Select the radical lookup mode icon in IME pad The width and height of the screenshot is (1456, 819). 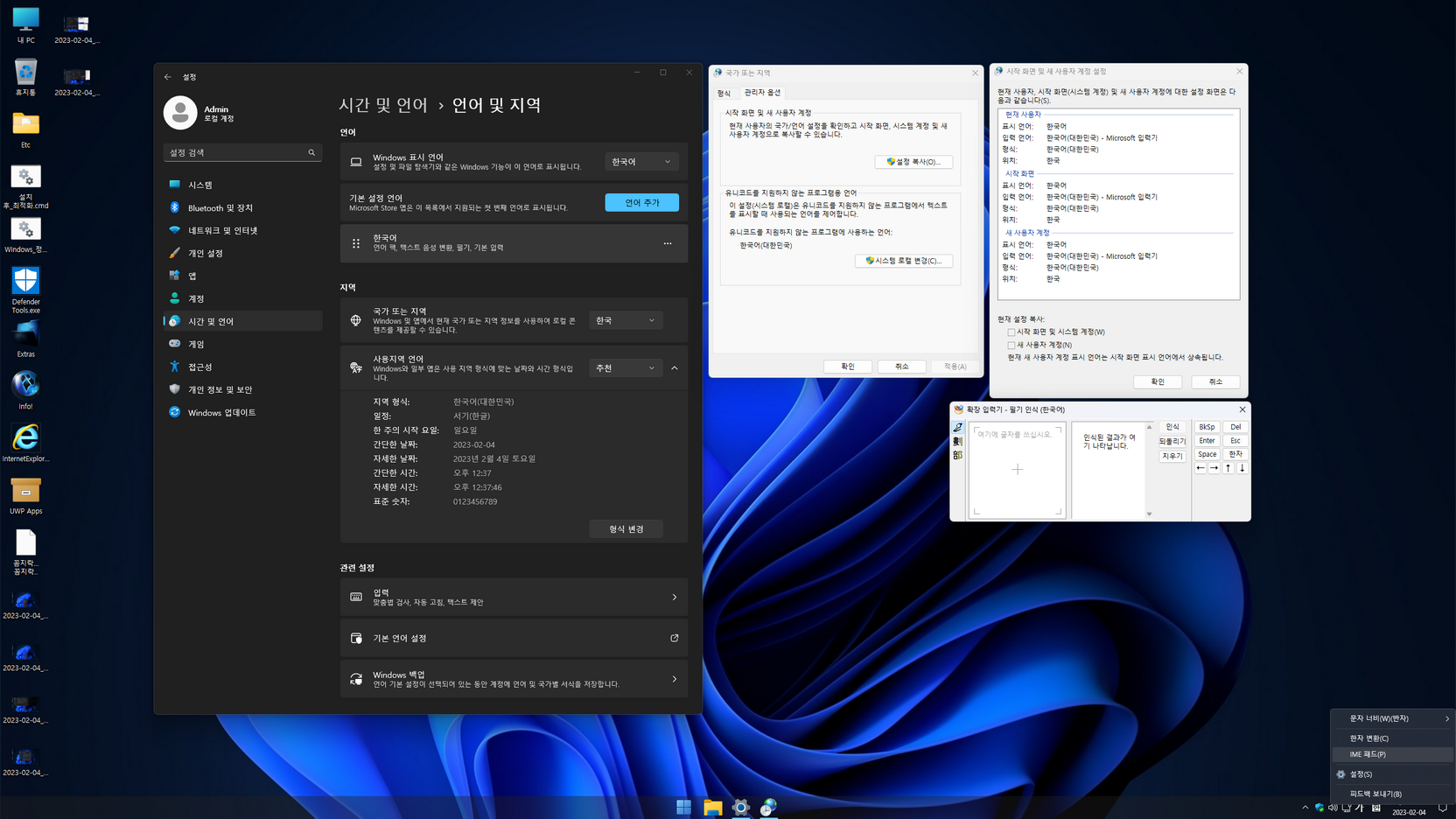(x=958, y=455)
